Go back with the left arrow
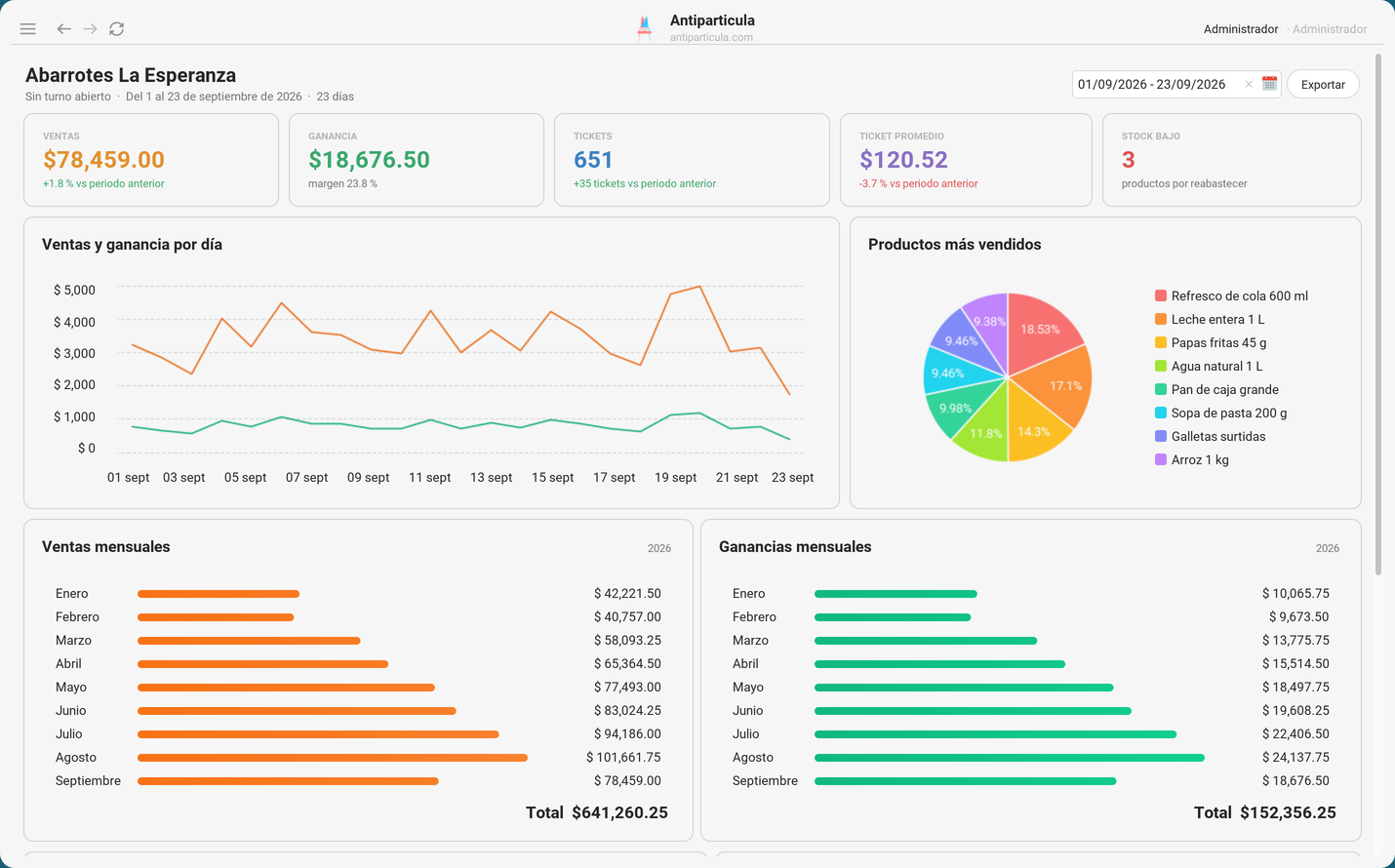 tap(63, 29)
